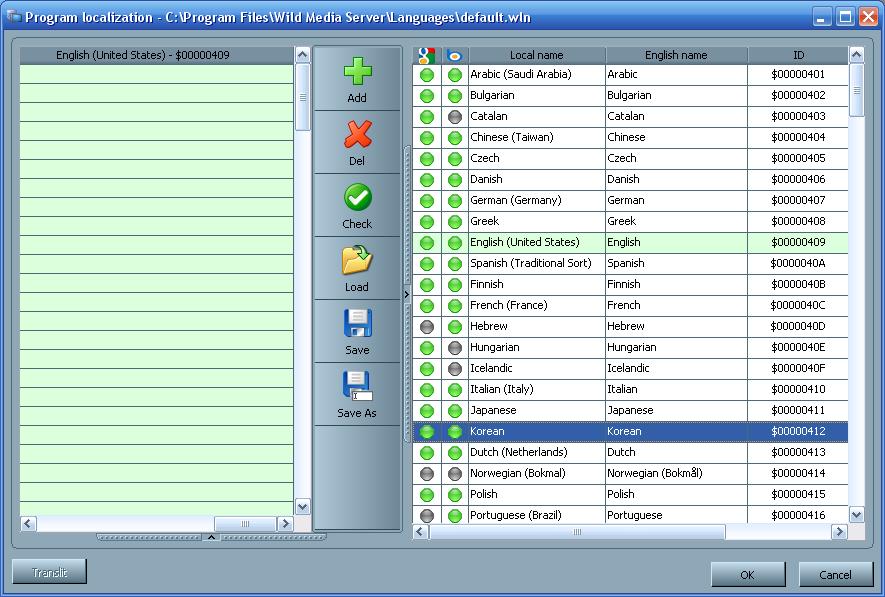Run Check with the green checkmark icon
Viewport: 885px width, 597px height.
point(357,206)
